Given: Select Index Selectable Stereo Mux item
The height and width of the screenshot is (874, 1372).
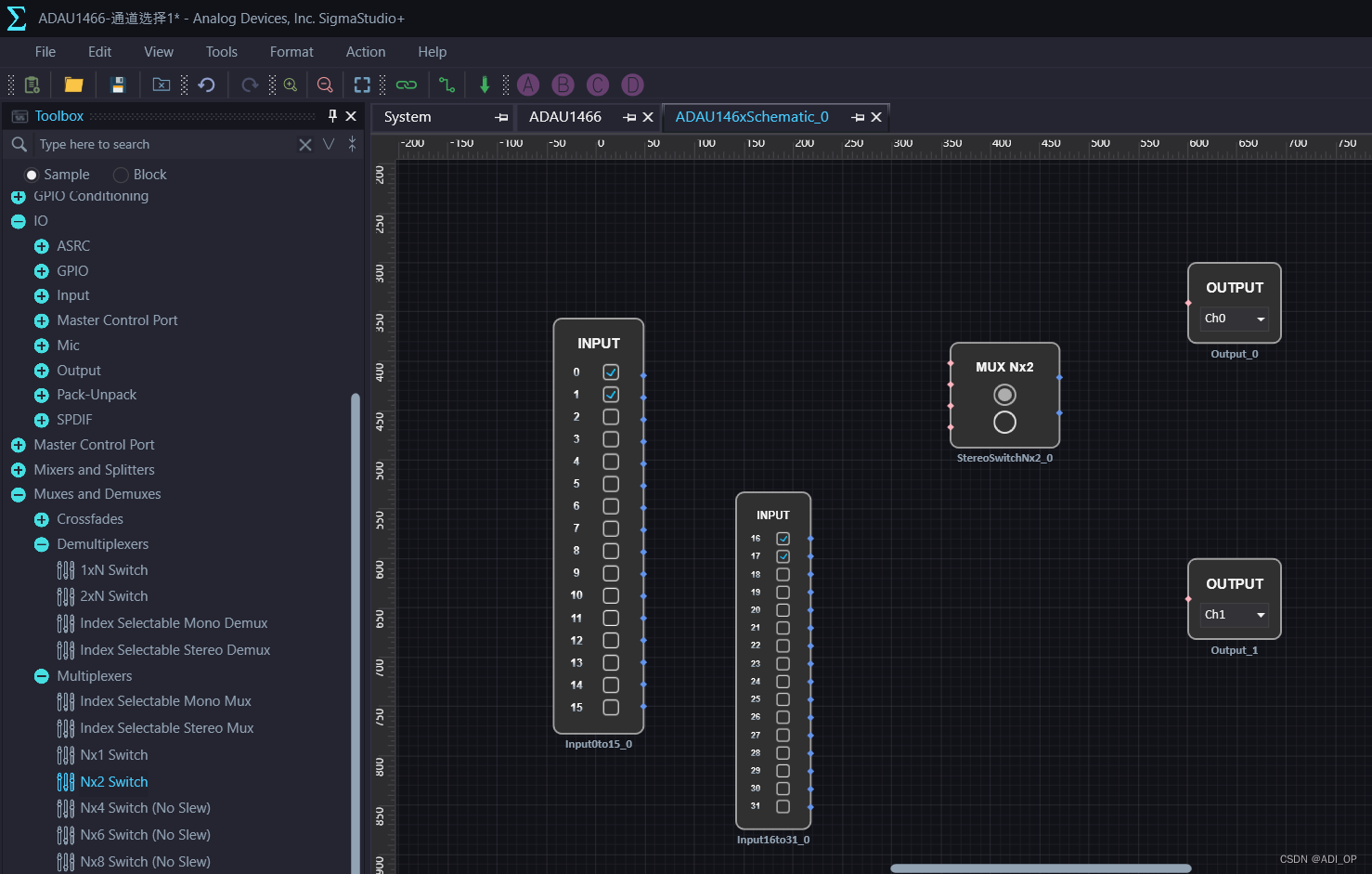Looking at the screenshot, I should tap(167, 728).
